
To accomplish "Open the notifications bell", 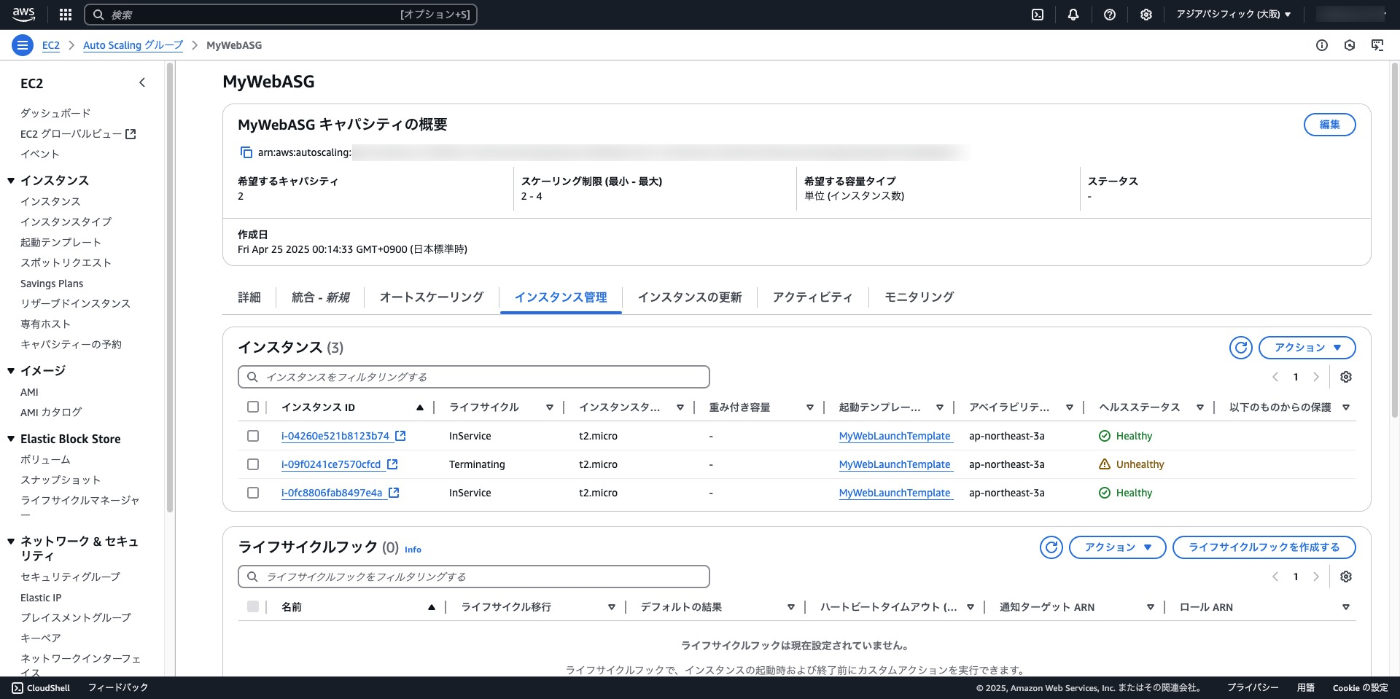I will click(1073, 15).
